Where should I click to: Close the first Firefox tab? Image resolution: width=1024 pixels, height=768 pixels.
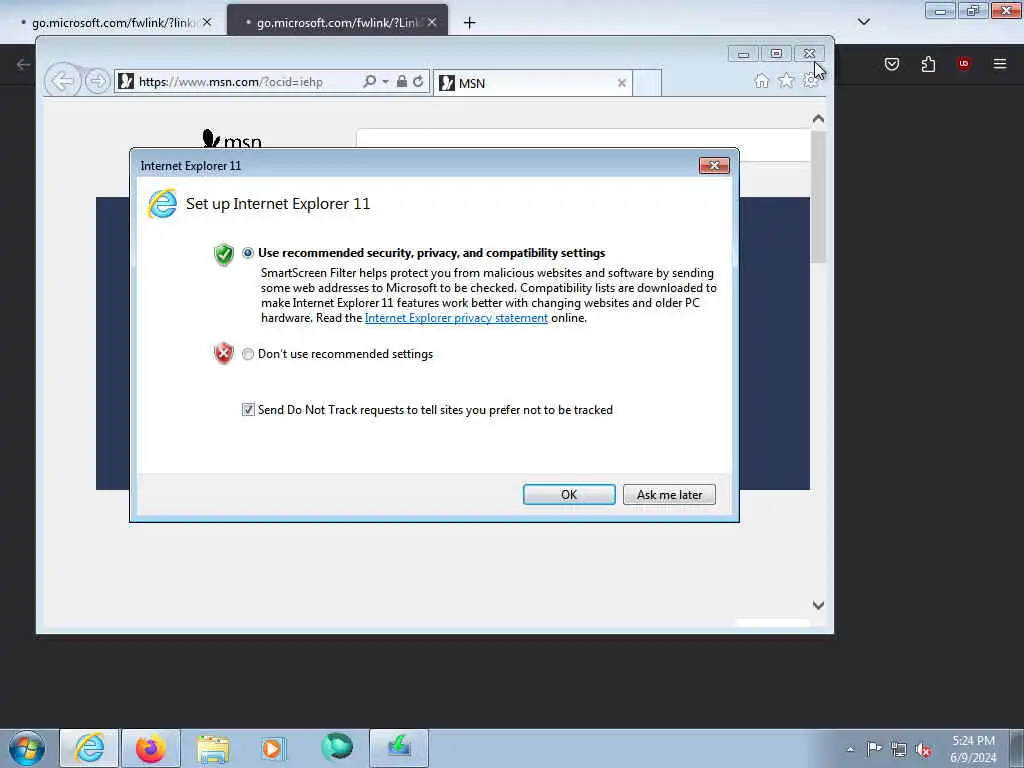[x=207, y=22]
